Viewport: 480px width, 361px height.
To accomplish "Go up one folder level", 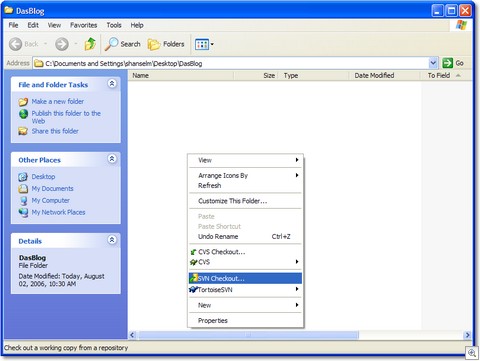I will 90,44.
